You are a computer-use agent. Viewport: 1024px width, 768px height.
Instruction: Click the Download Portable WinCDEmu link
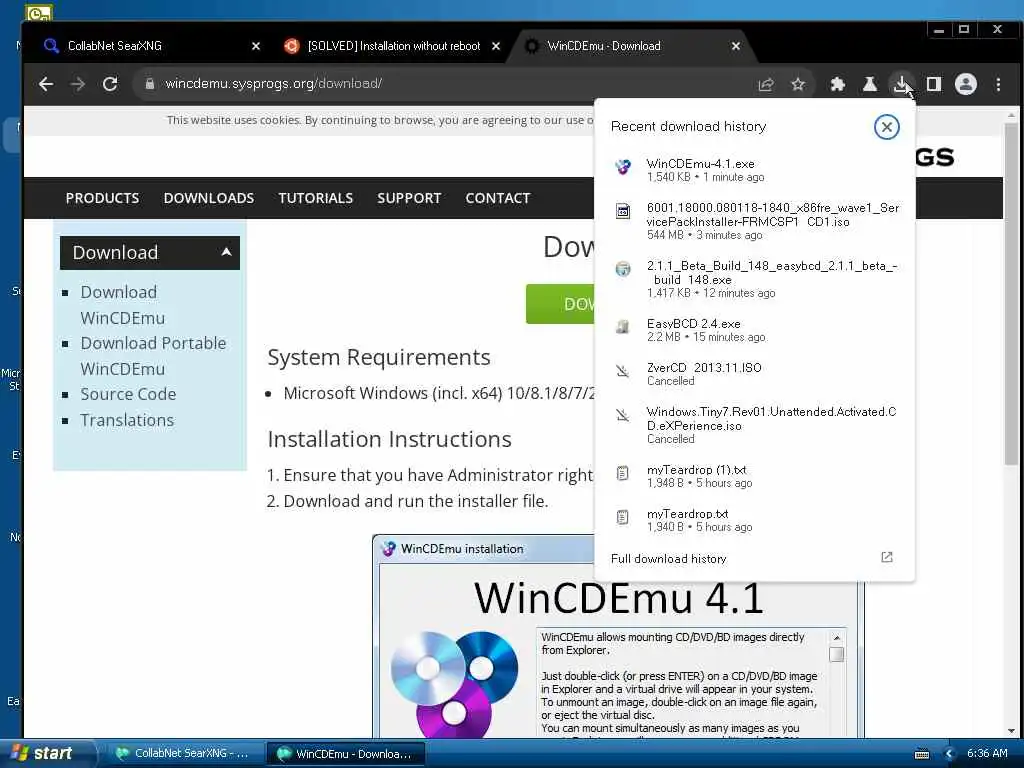pyautogui.click(x=153, y=356)
